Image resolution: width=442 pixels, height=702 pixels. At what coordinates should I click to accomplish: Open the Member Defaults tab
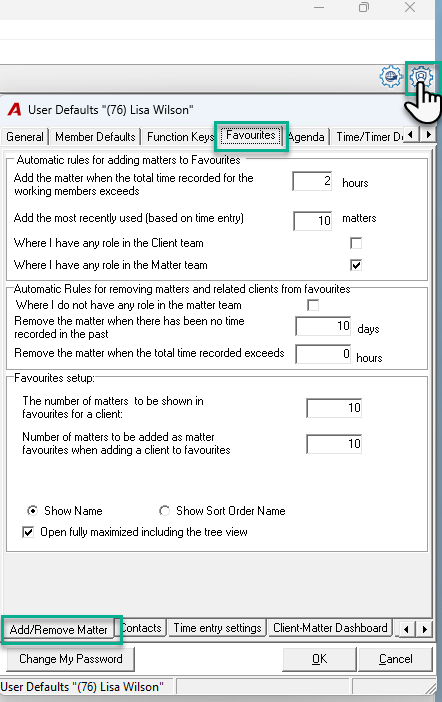click(x=95, y=137)
